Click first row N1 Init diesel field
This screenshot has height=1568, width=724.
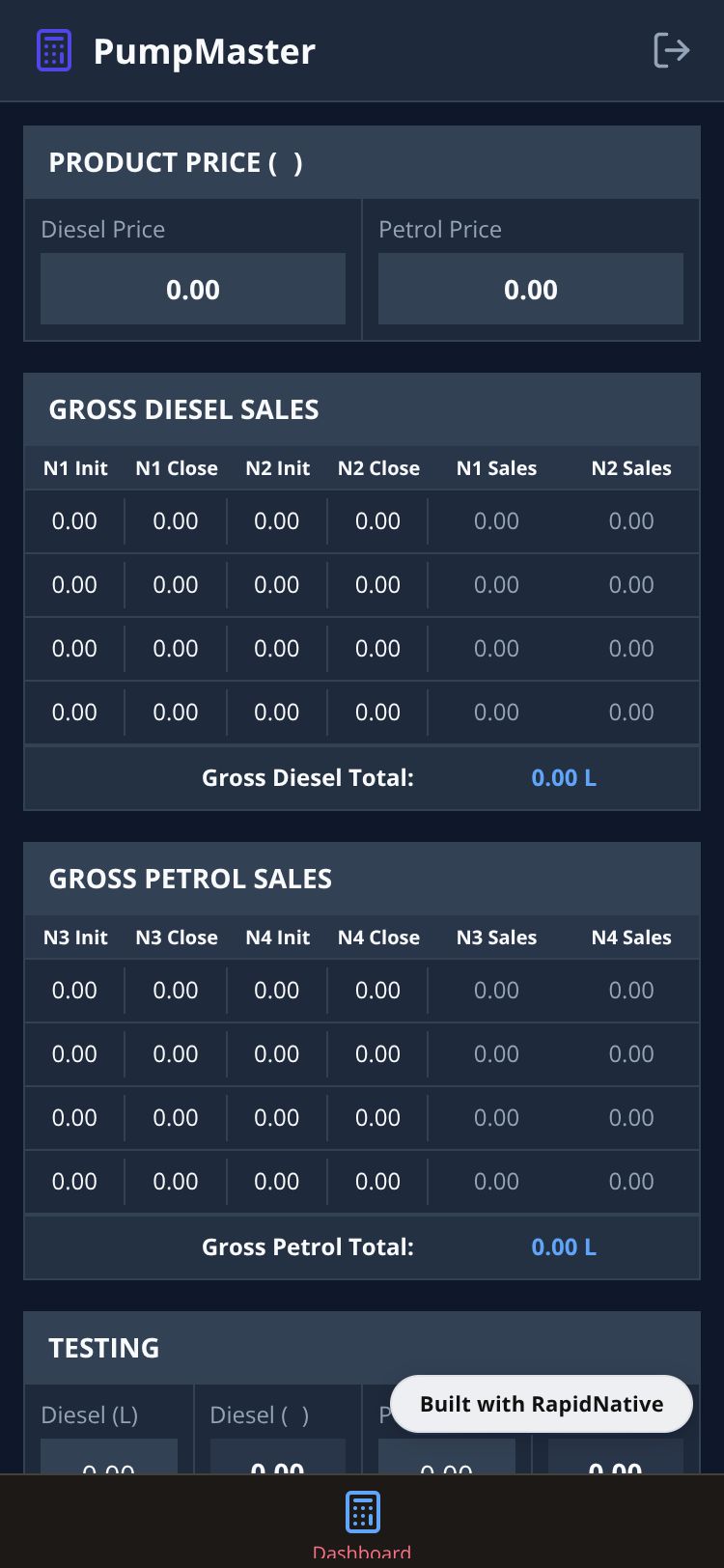pyautogui.click(x=74, y=521)
